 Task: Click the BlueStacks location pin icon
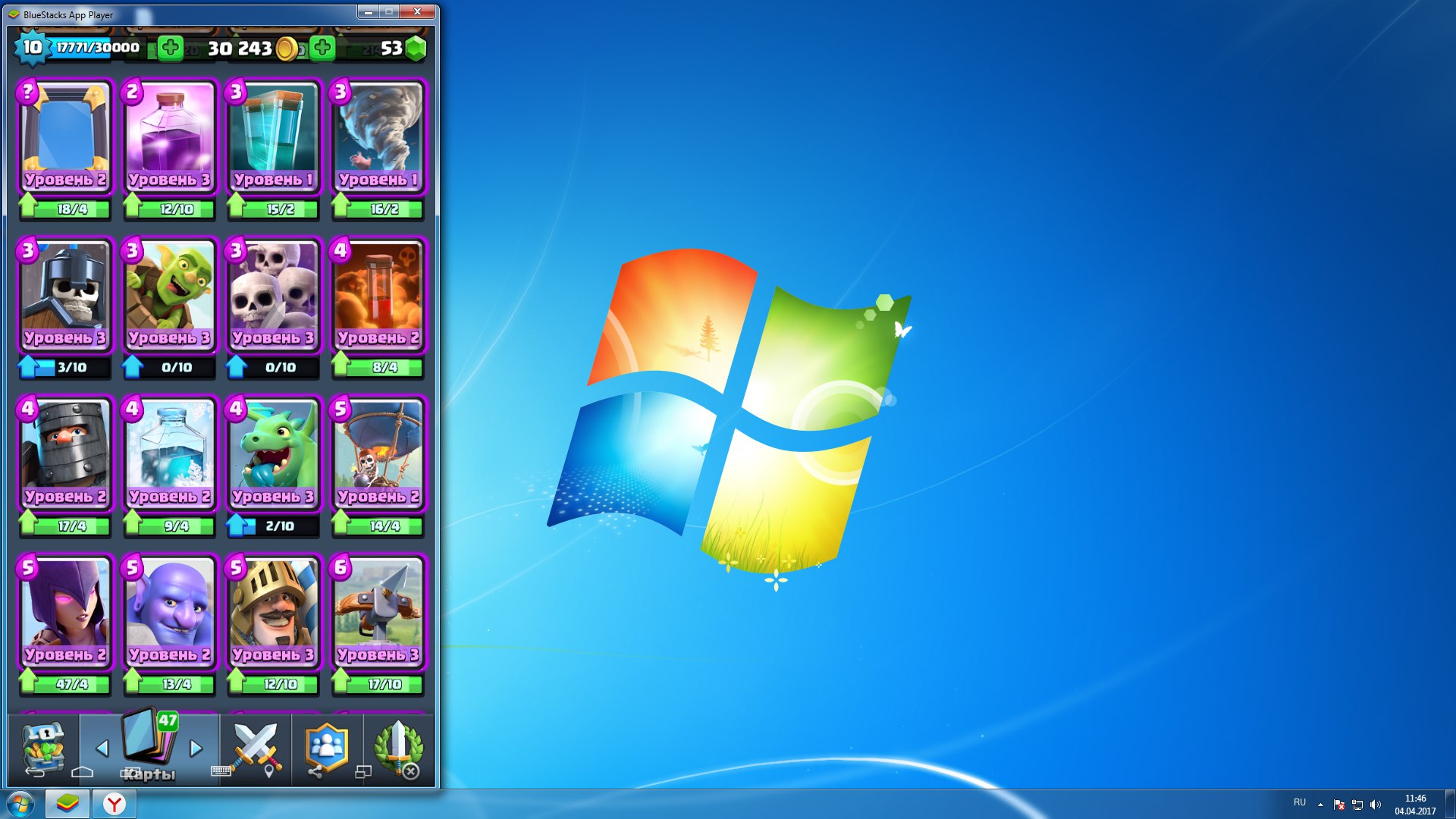(x=268, y=772)
